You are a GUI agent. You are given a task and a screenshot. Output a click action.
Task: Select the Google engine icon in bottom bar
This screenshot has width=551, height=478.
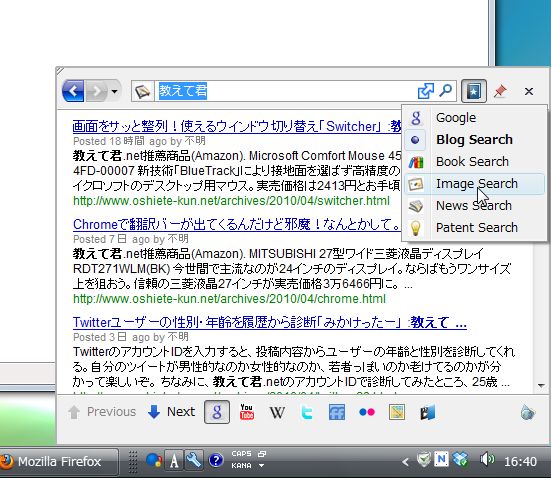[x=217, y=412]
